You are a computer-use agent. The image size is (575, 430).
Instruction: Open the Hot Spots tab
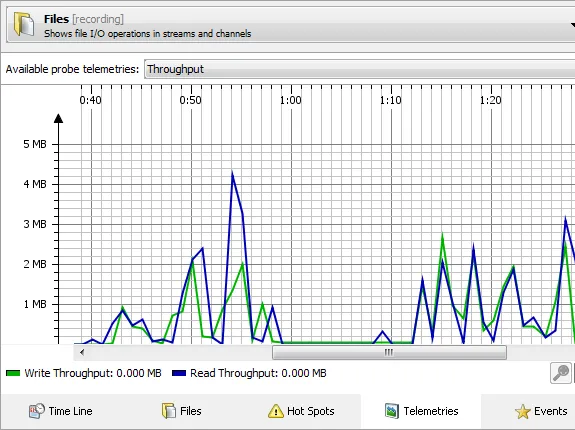[301, 411]
